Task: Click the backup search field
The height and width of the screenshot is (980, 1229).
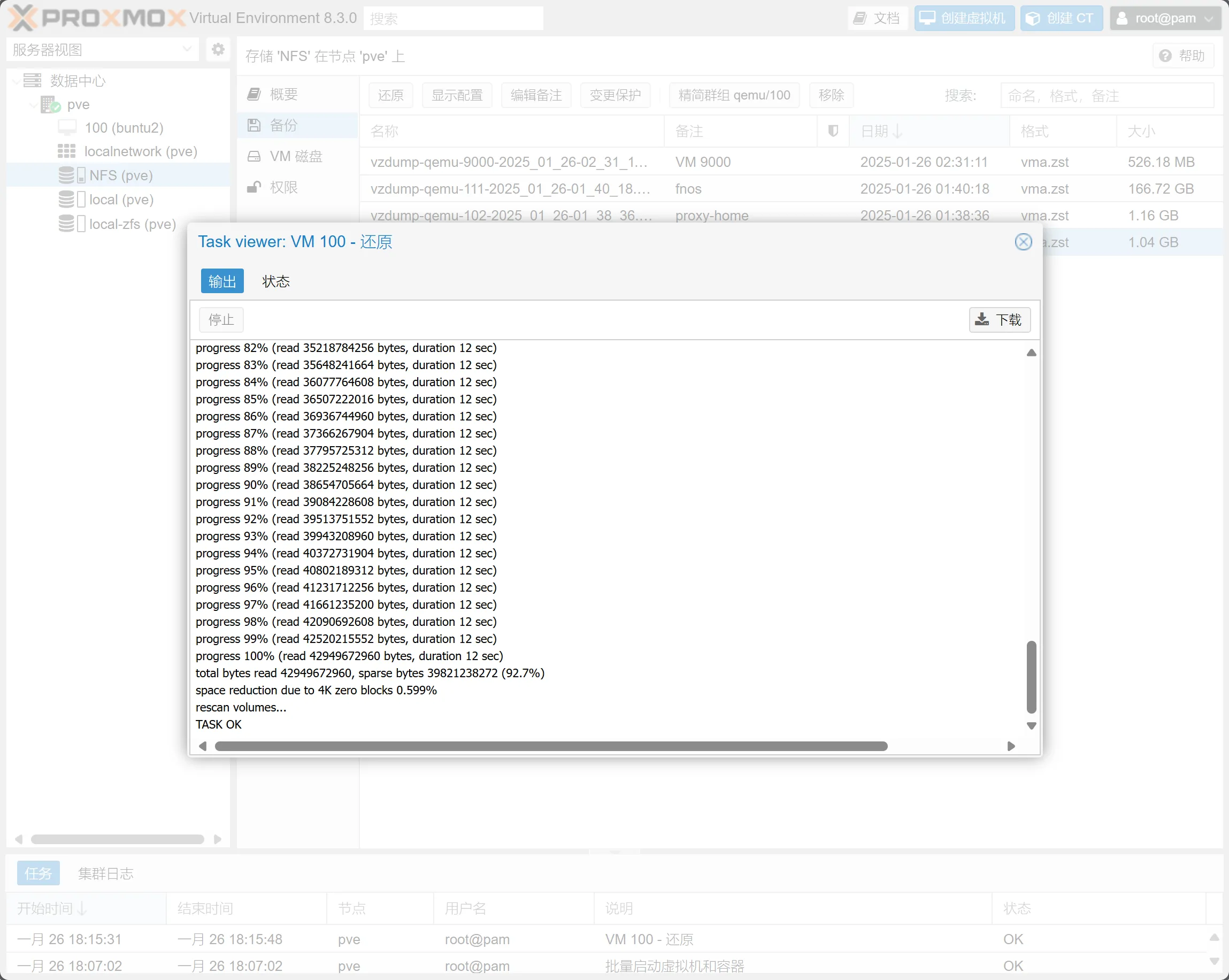Action: [1106, 95]
